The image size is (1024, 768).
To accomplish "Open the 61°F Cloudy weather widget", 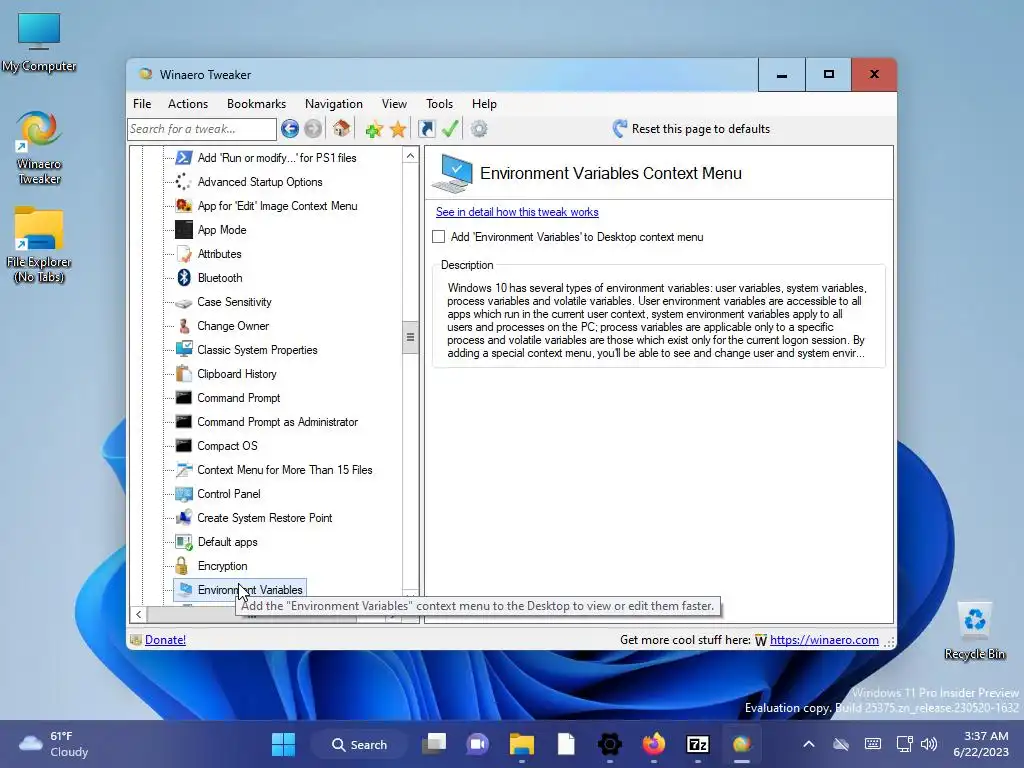I will pos(54,744).
